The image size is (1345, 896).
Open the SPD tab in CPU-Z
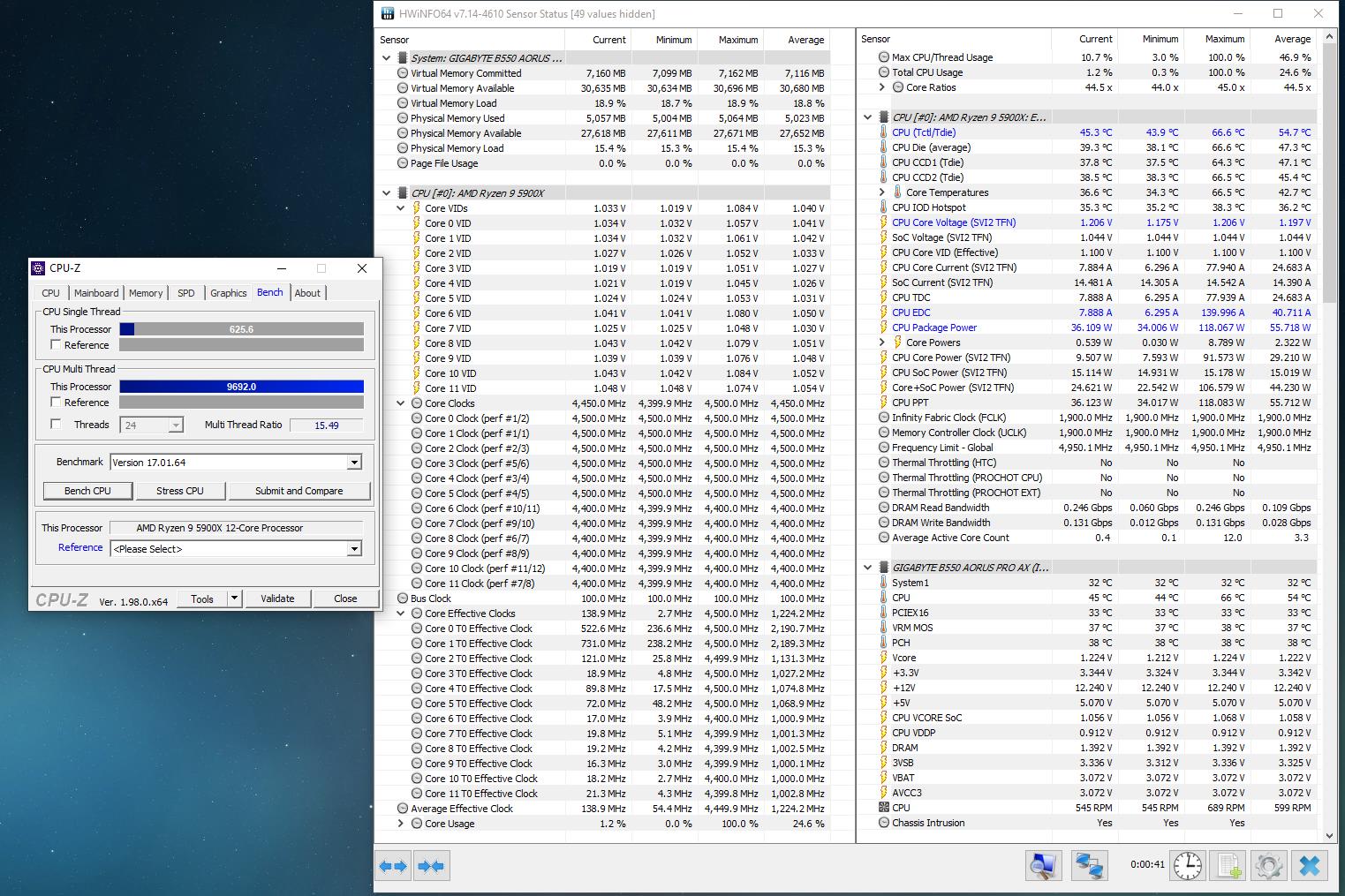click(x=185, y=293)
